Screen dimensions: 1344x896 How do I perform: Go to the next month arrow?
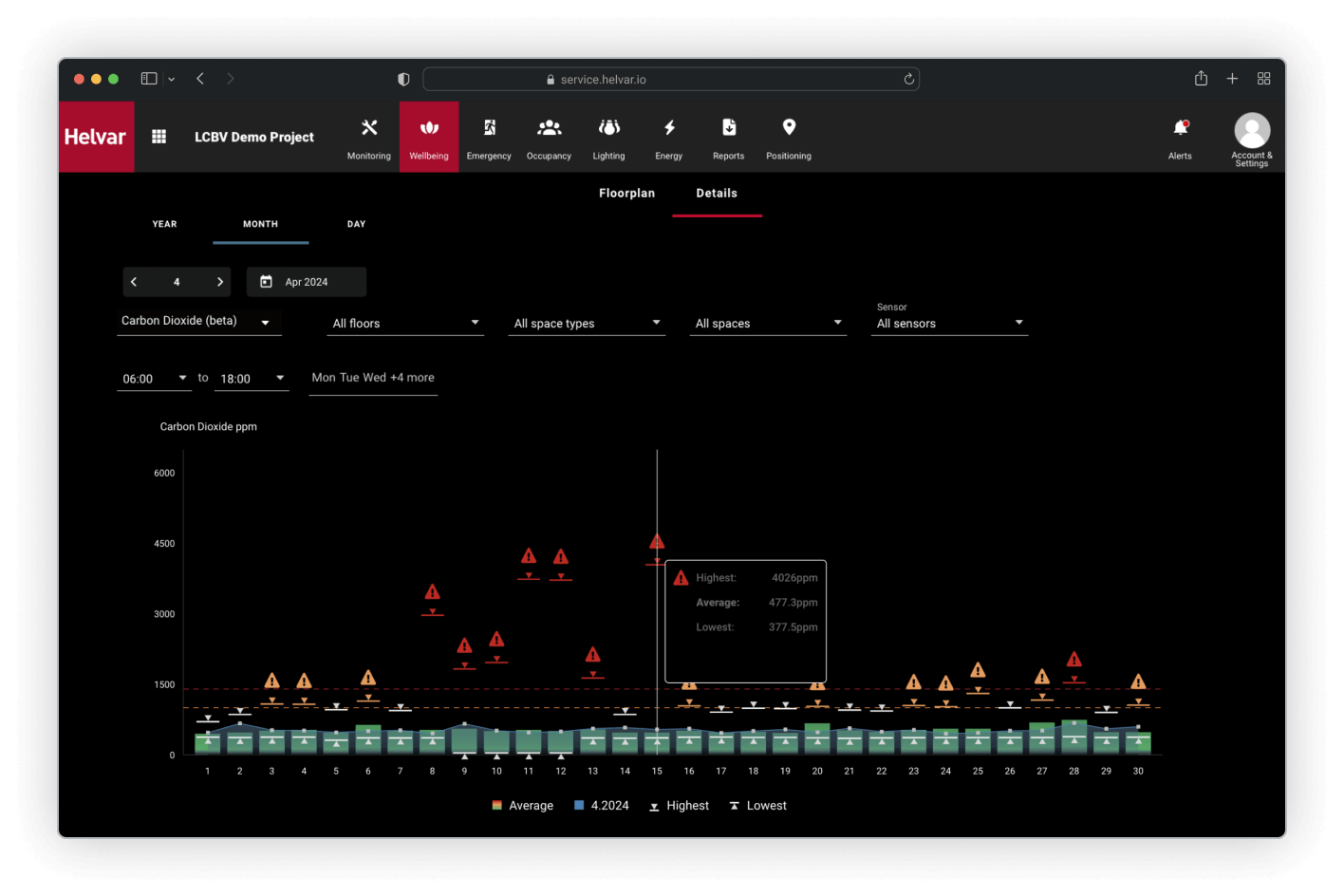coord(220,282)
